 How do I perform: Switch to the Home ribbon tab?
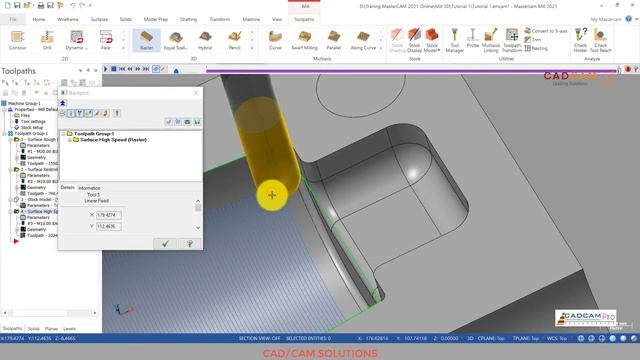(x=39, y=19)
